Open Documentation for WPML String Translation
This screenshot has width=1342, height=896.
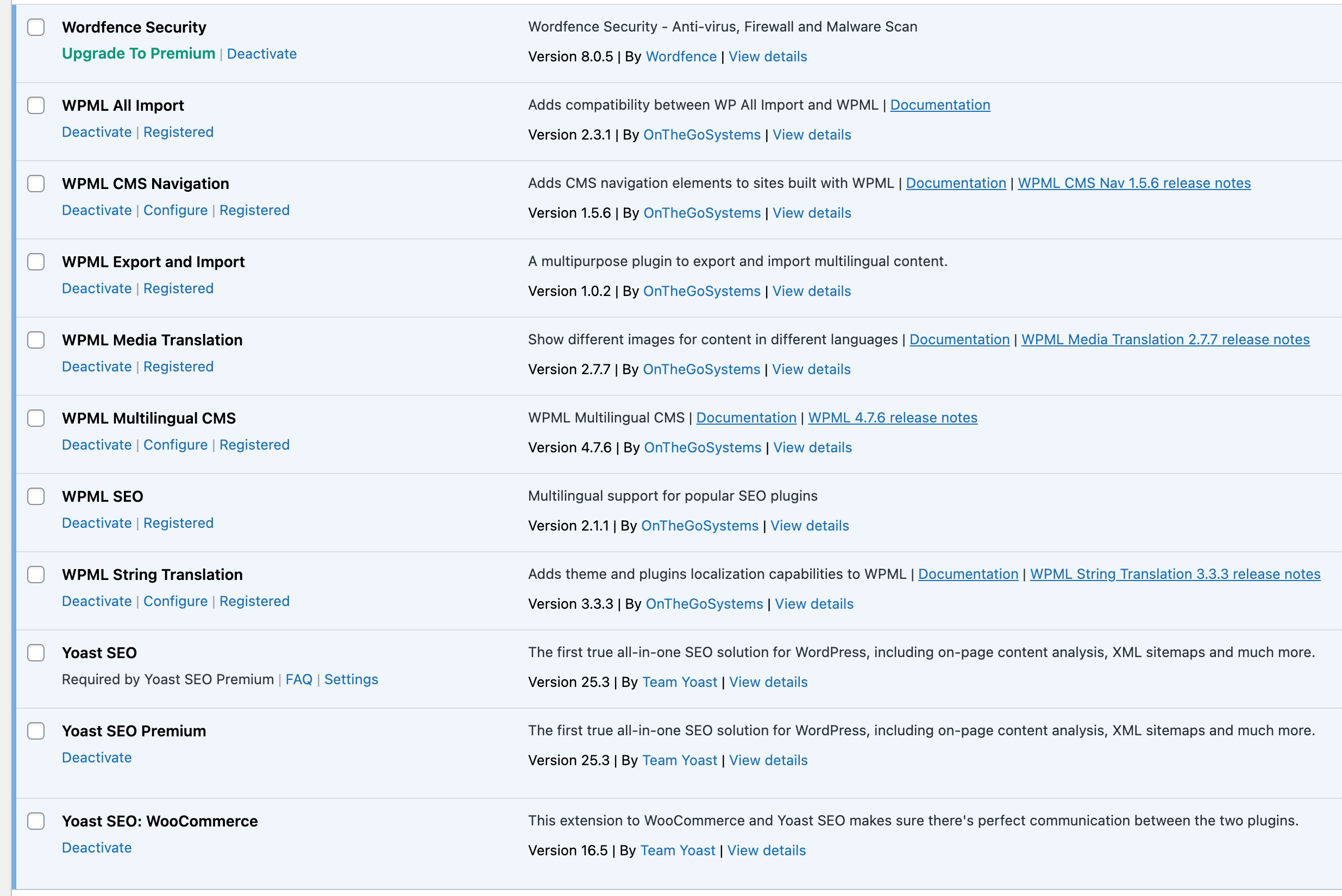(x=968, y=575)
